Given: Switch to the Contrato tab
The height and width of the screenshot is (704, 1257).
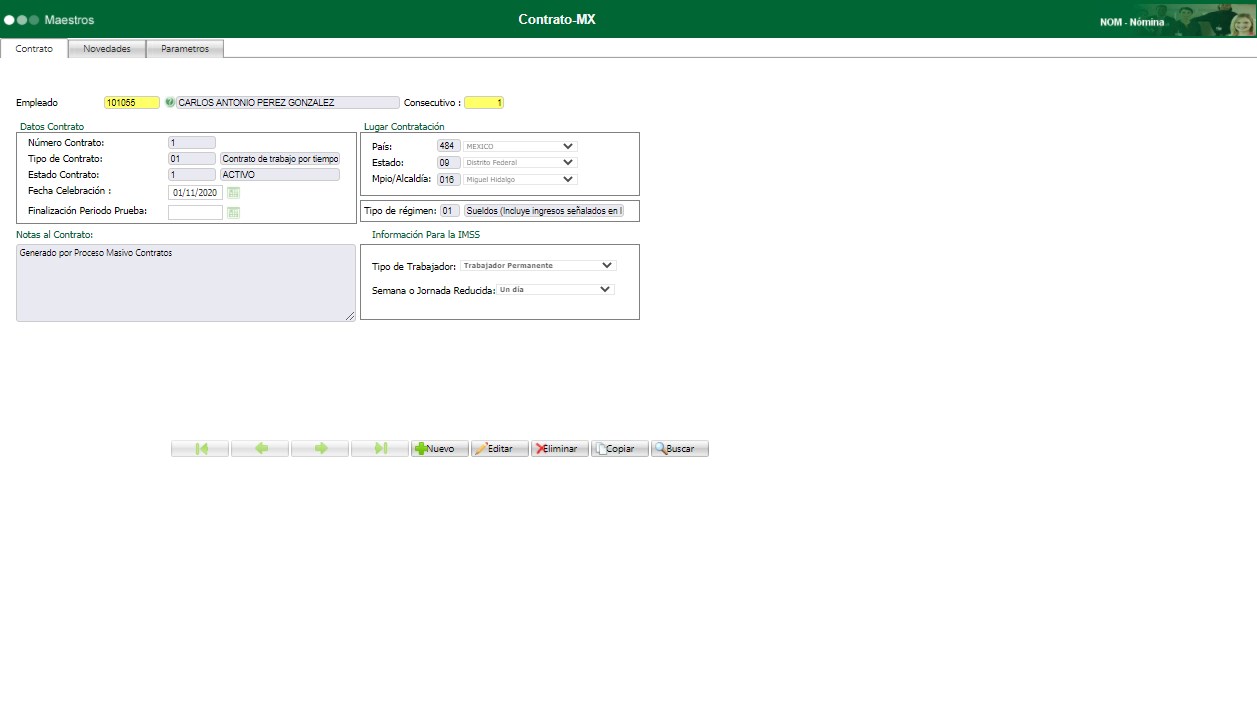Looking at the screenshot, I should click(34, 48).
